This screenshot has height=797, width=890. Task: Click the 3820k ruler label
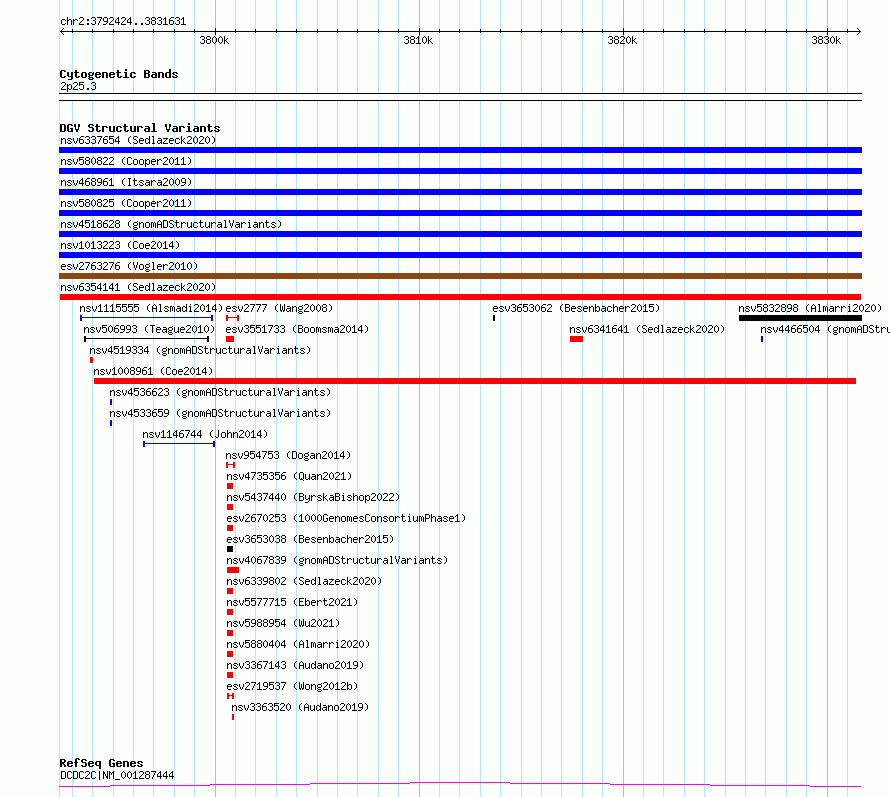click(622, 40)
